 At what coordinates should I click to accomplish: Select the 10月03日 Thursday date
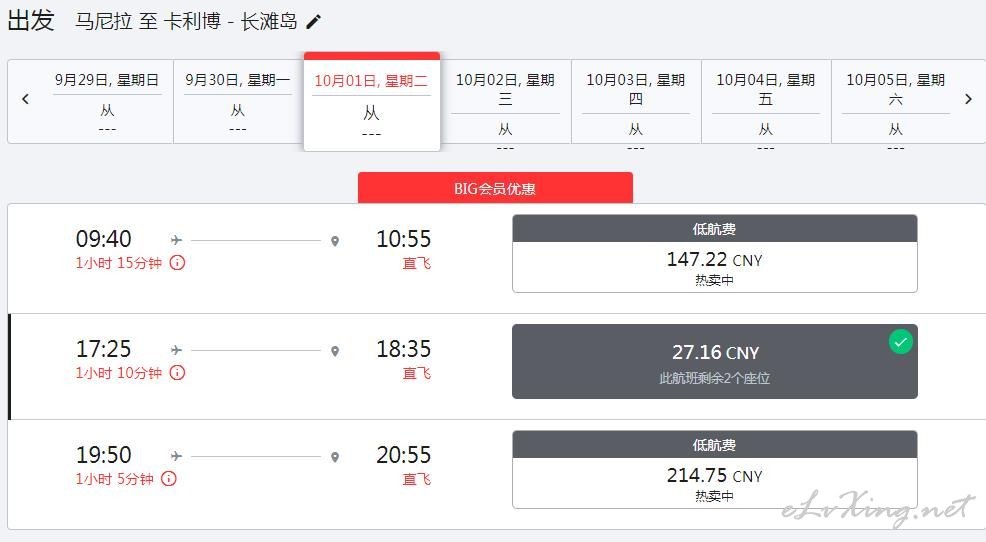click(636, 101)
